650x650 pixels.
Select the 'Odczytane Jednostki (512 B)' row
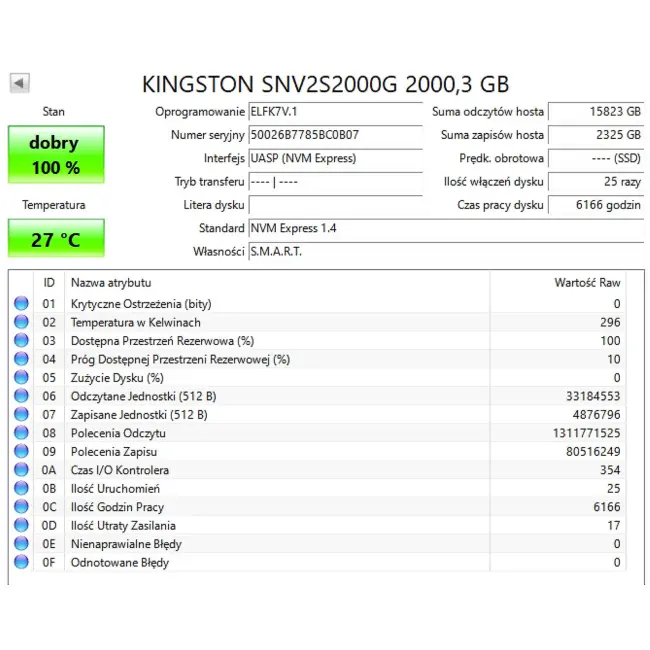pos(318,396)
